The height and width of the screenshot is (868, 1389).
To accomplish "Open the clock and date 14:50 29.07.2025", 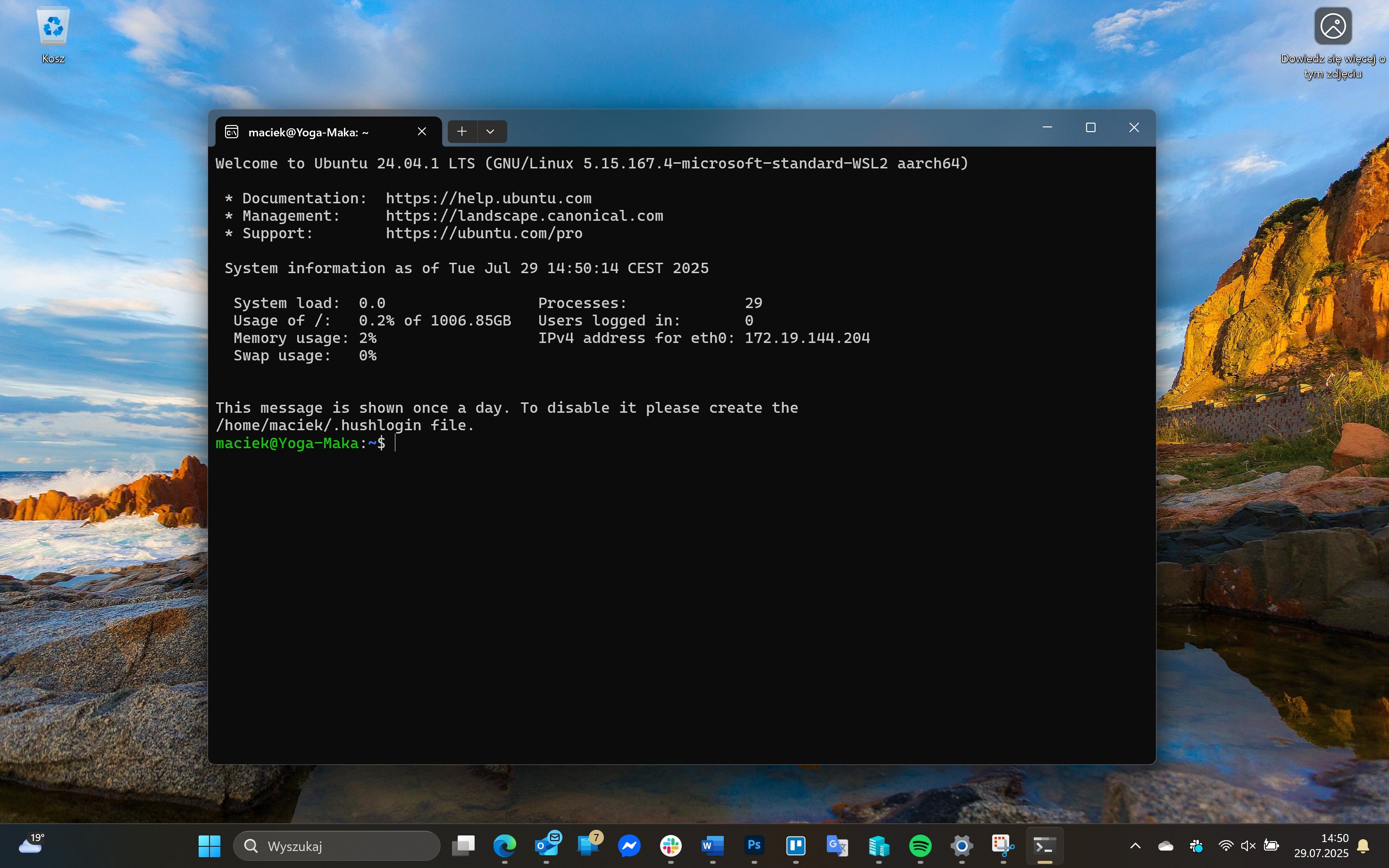I will [x=1321, y=846].
